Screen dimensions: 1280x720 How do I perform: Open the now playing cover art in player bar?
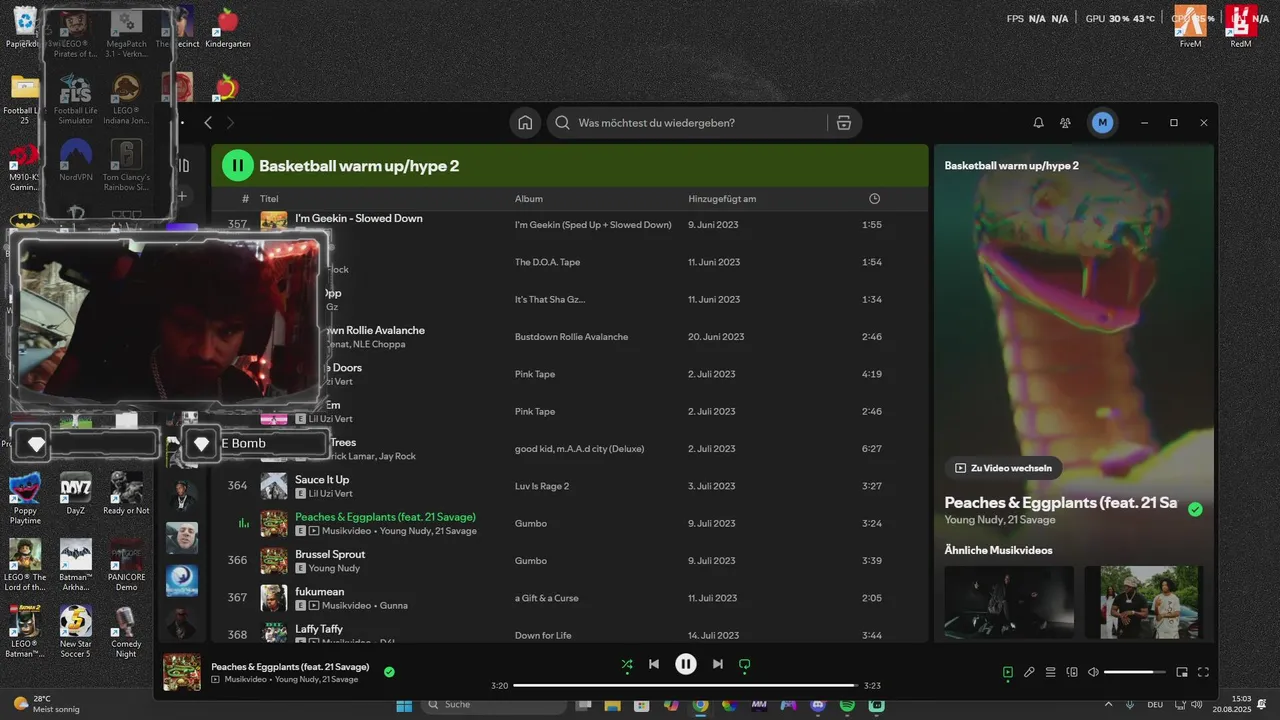182,672
